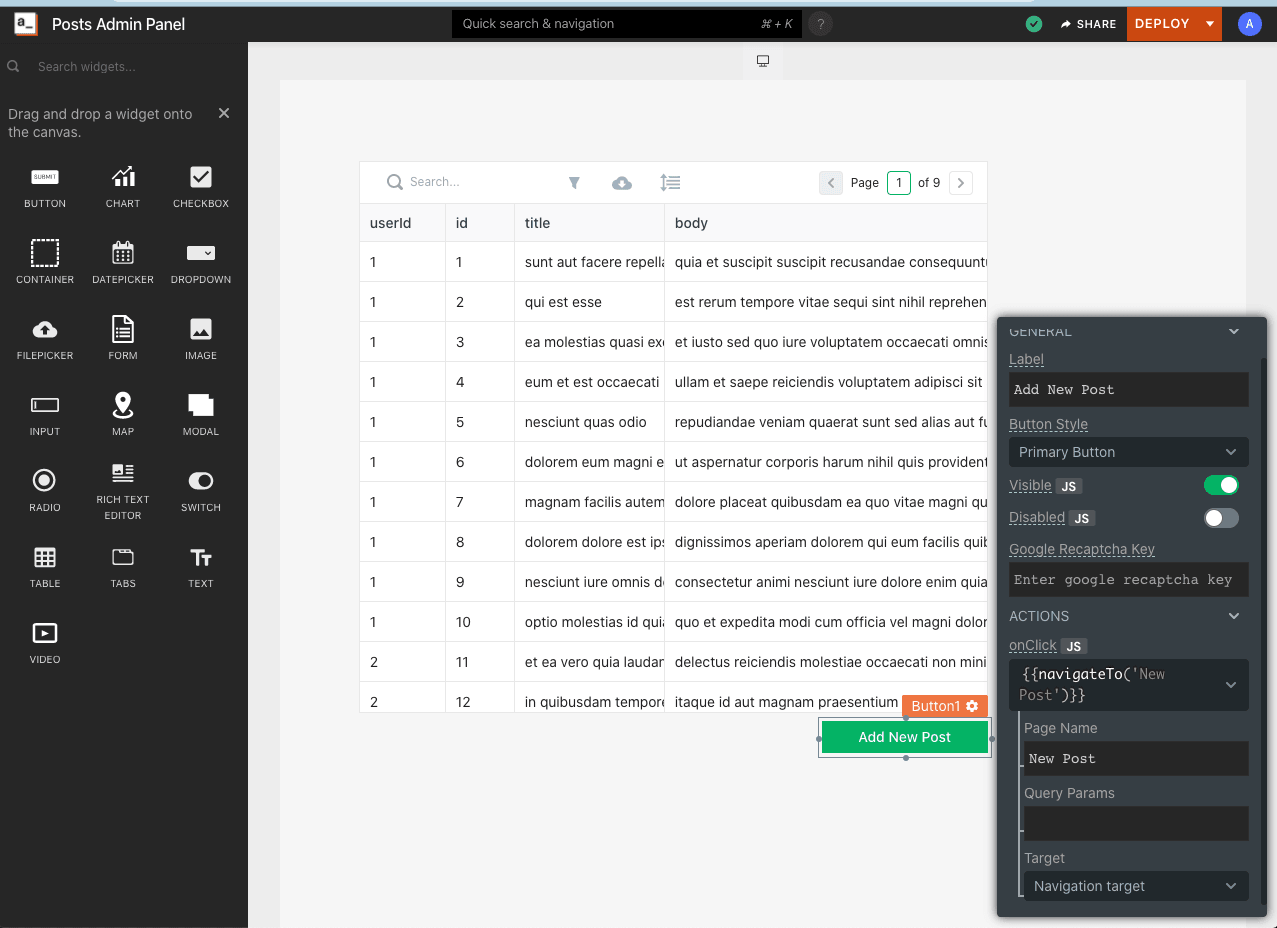Image resolution: width=1277 pixels, height=928 pixels.
Task: Click the table row height icon
Action: (670, 183)
